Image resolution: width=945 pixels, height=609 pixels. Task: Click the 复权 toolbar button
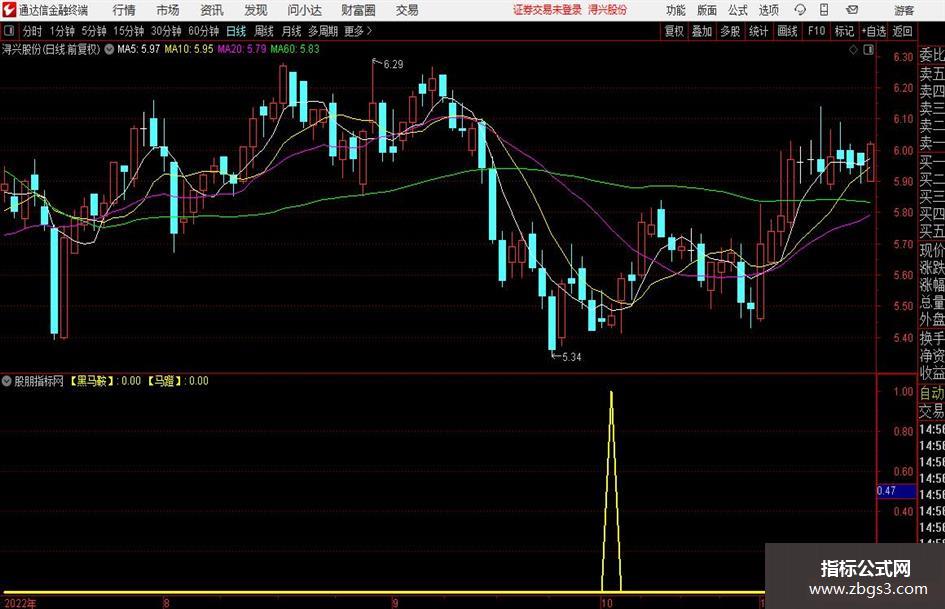pos(674,31)
